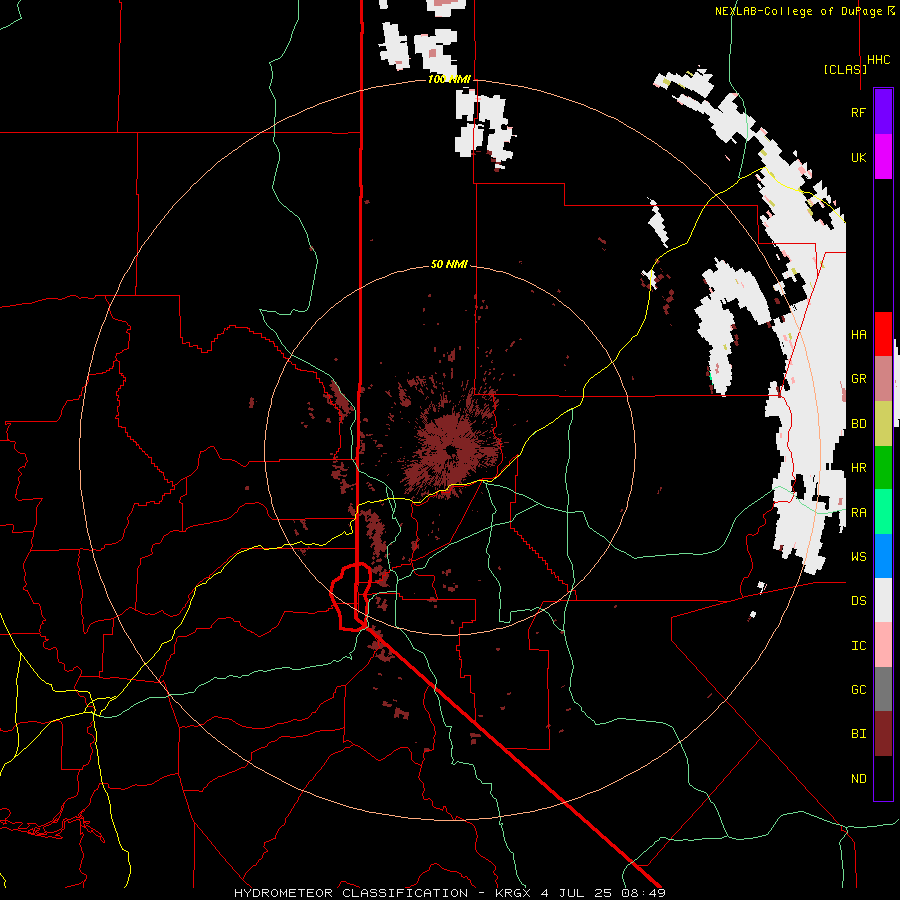
Task: Click the 'RF' legend label
Action: [858, 112]
